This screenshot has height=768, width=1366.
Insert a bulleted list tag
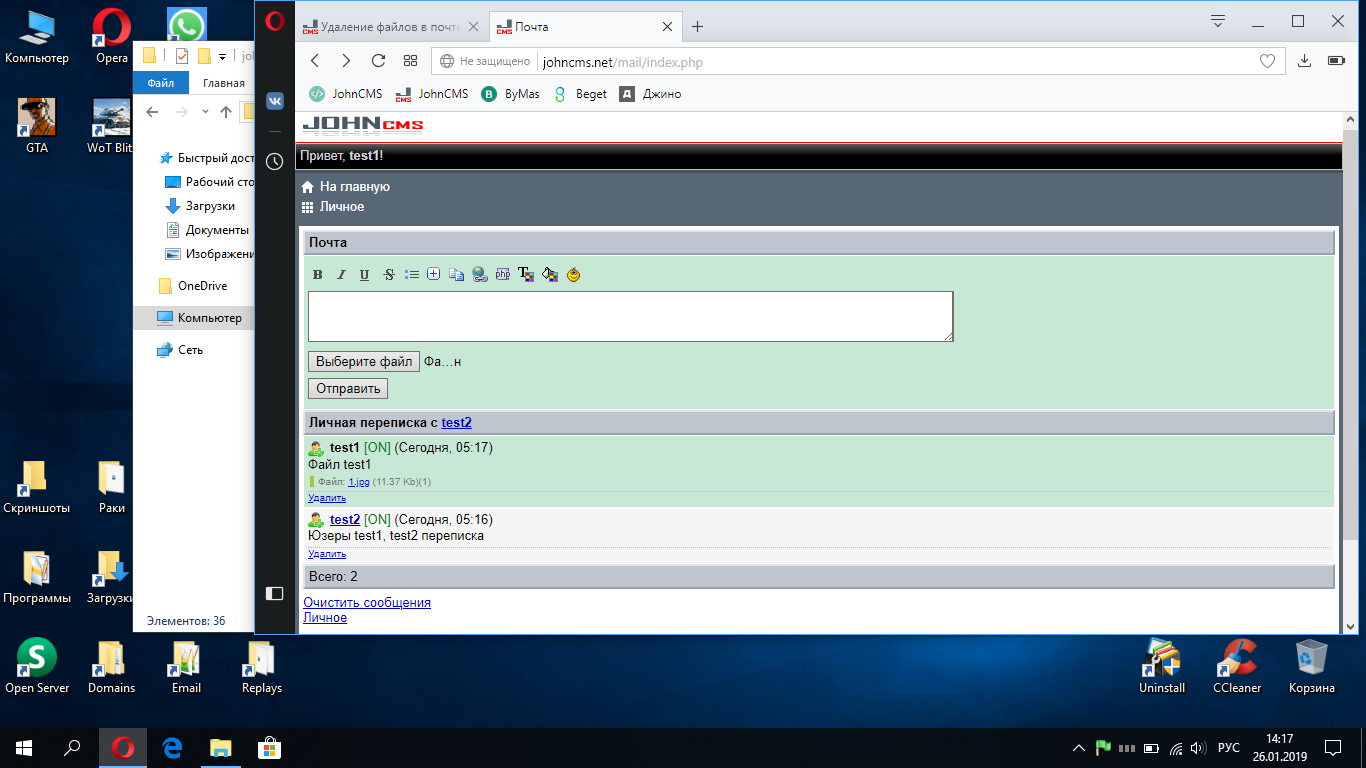point(411,275)
